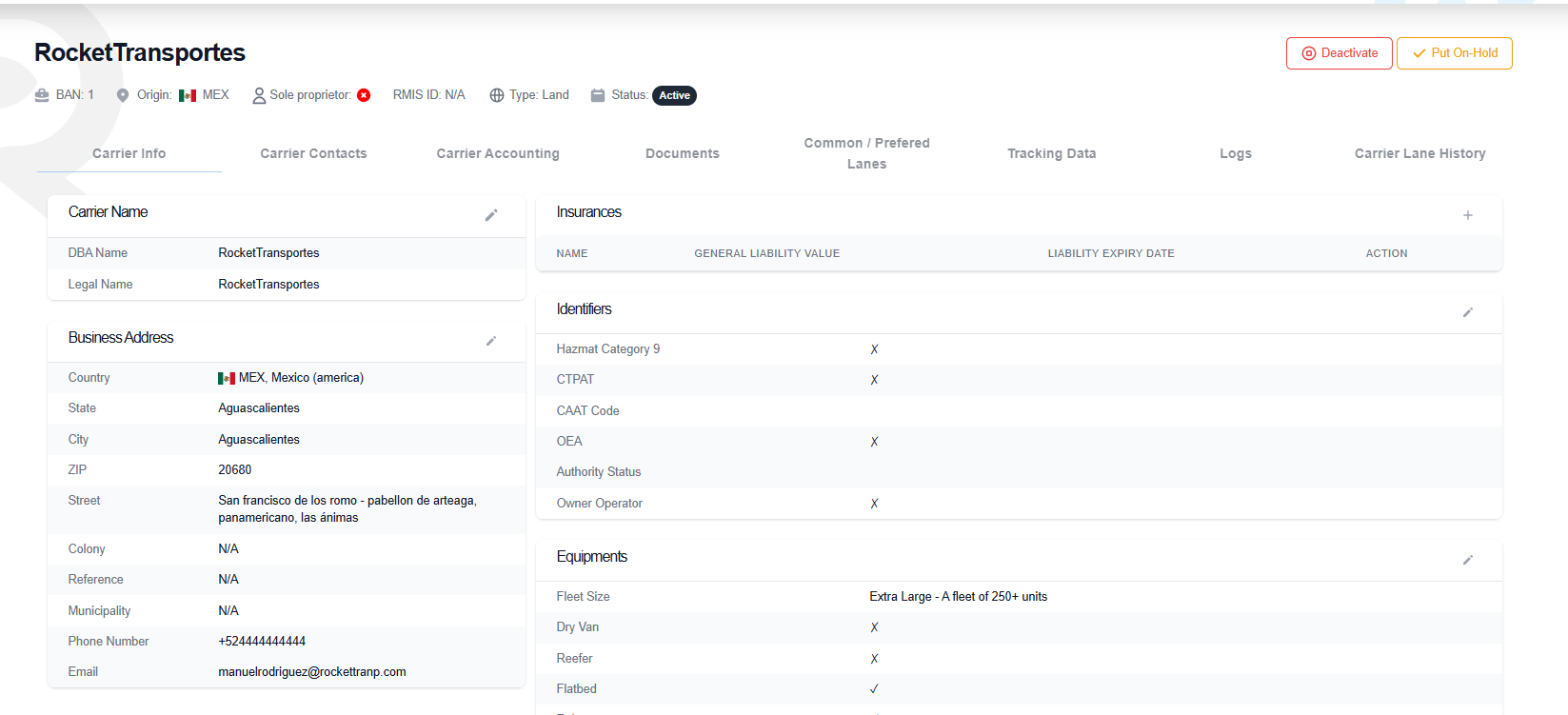1568x715 pixels.
Task: Click the phone number +524444444444
Action: 262,642
